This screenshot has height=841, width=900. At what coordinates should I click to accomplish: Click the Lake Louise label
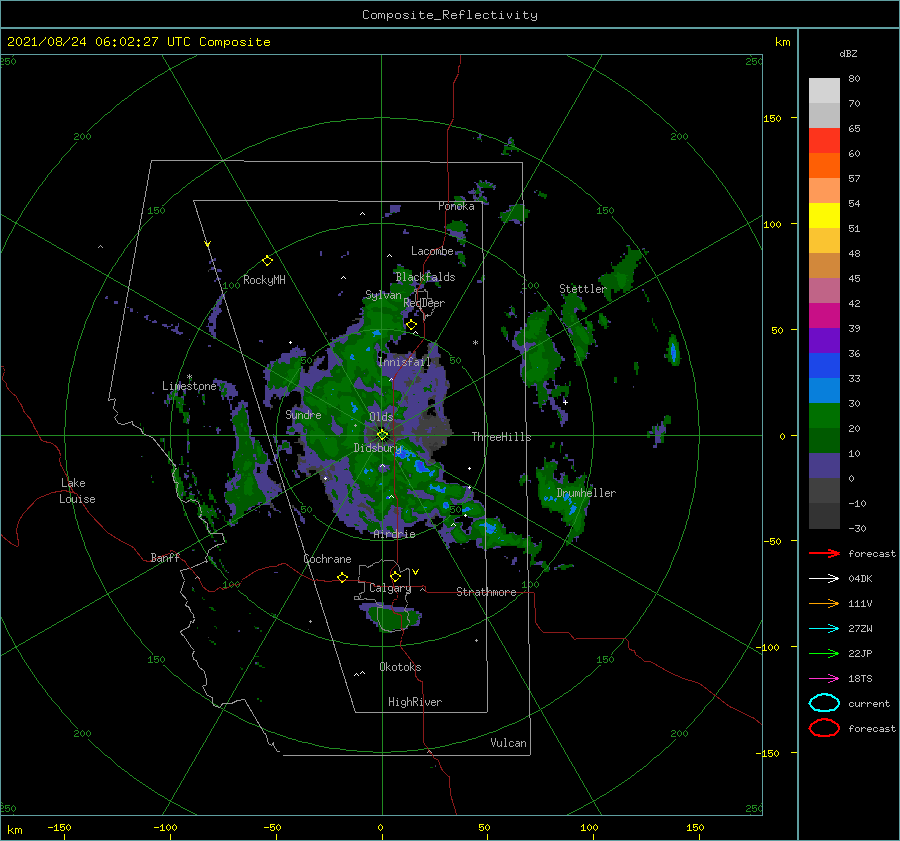click(77, 491)
